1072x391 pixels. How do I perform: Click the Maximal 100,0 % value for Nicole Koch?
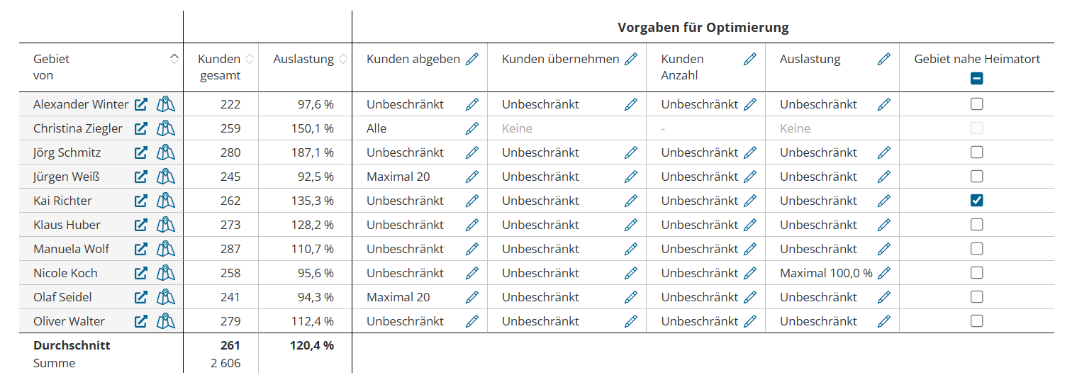tap(826, 273)
